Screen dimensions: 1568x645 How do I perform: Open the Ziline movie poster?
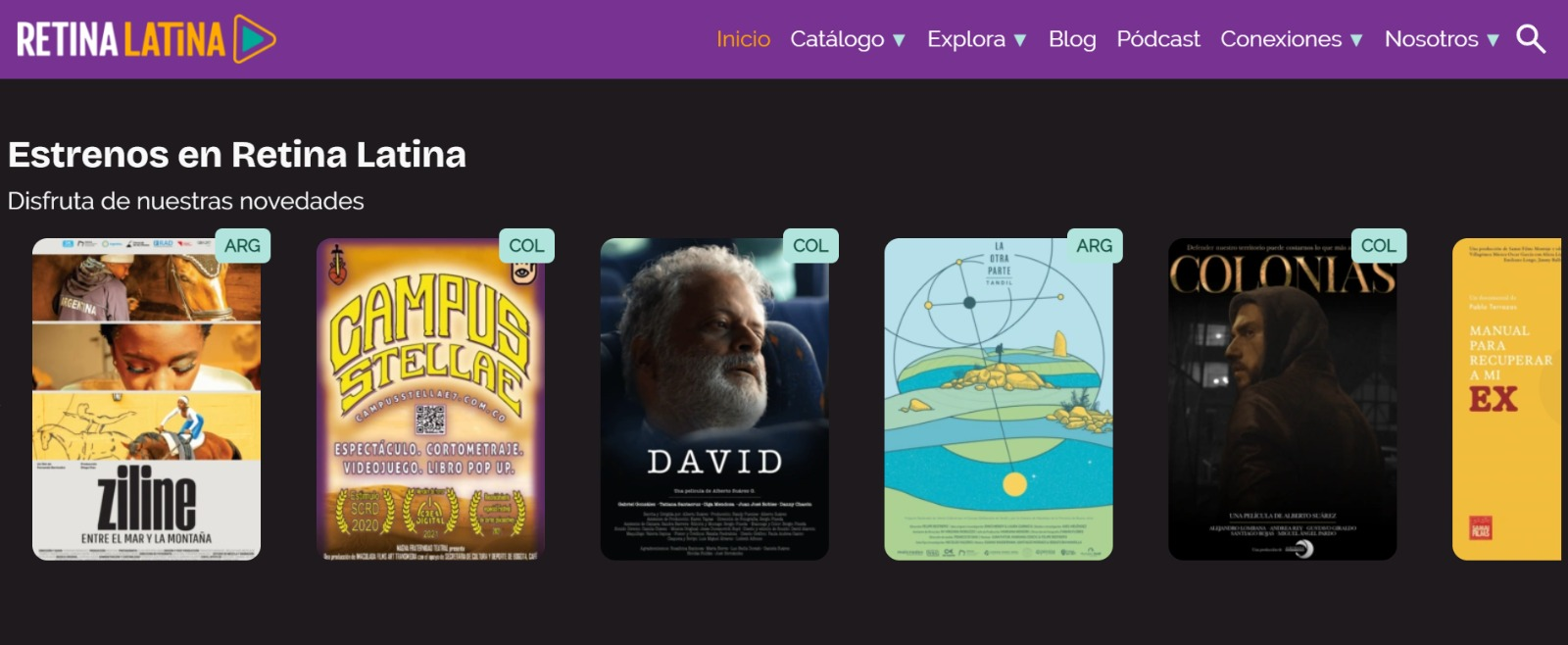[x=146, y=399]
